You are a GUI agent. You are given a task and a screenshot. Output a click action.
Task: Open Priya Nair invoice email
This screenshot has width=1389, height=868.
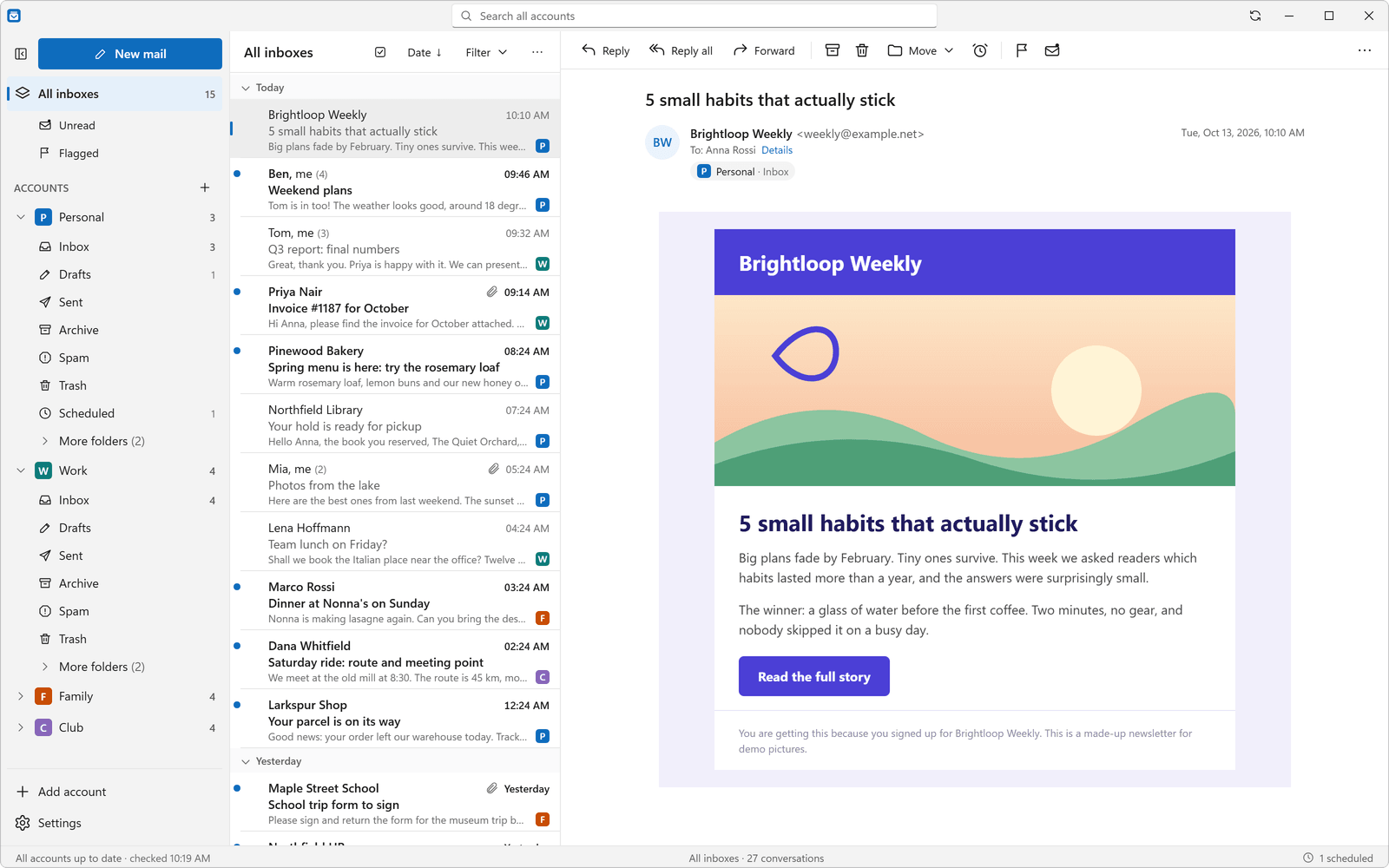395,306
